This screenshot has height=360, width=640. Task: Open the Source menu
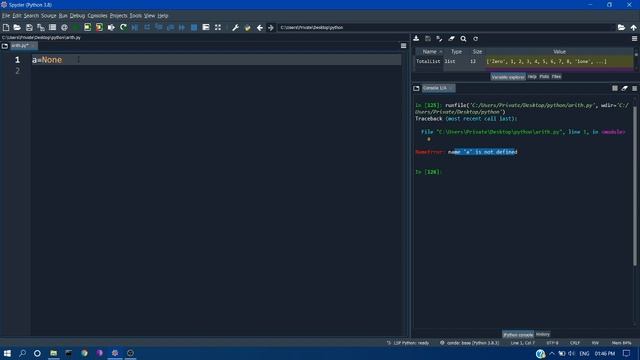[49, 16]
